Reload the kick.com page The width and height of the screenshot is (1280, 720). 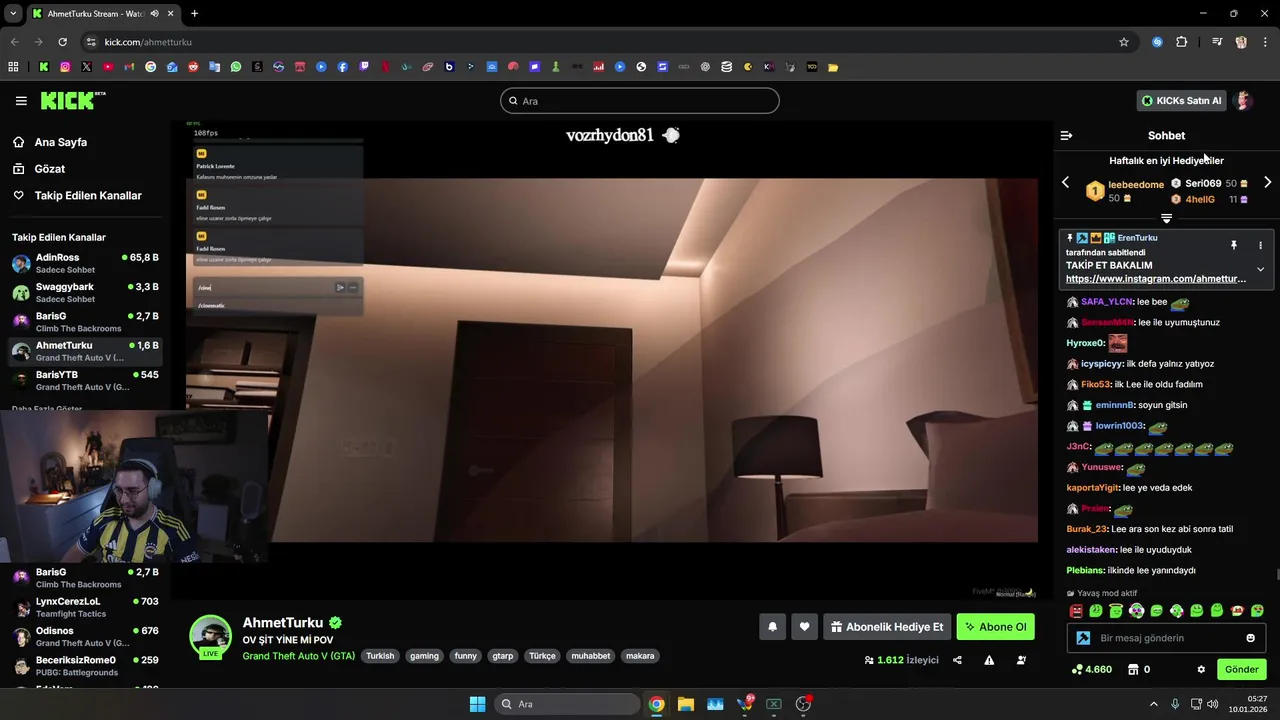point(62,42)
